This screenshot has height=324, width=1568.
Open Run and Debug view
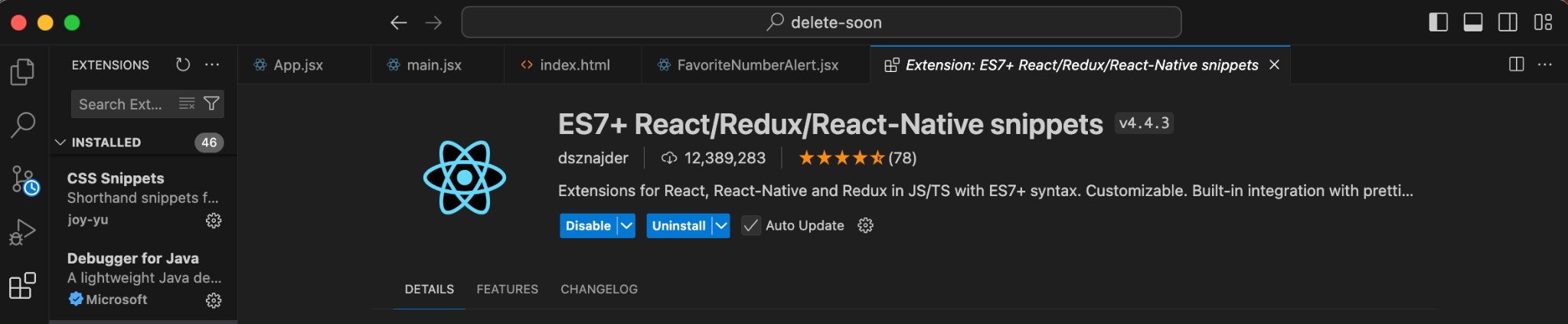22,232
